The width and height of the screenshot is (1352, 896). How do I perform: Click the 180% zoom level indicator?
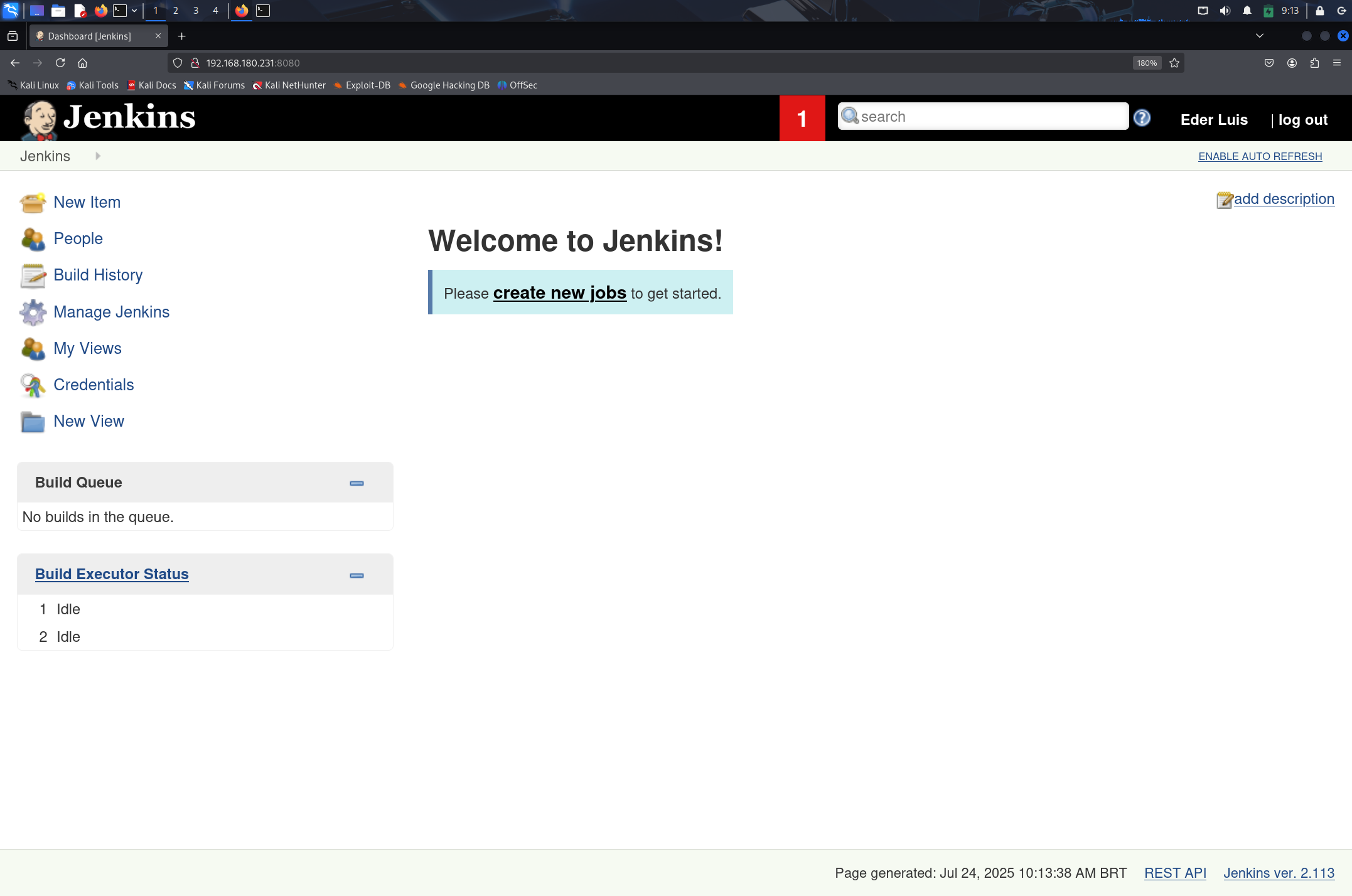pyautogui.click(x=1146, y=63)
